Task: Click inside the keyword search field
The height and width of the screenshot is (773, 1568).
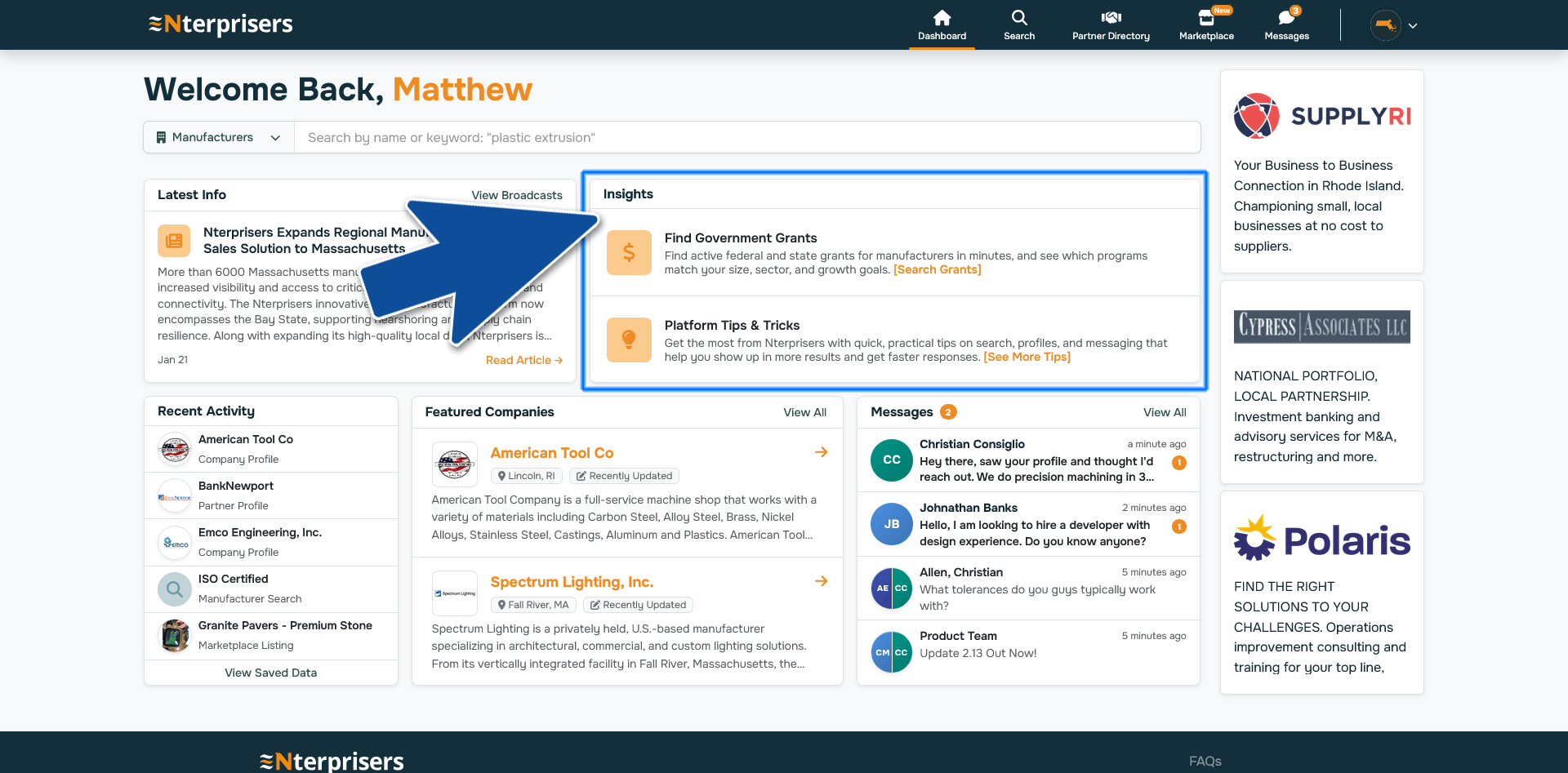Action: point(735,137)
